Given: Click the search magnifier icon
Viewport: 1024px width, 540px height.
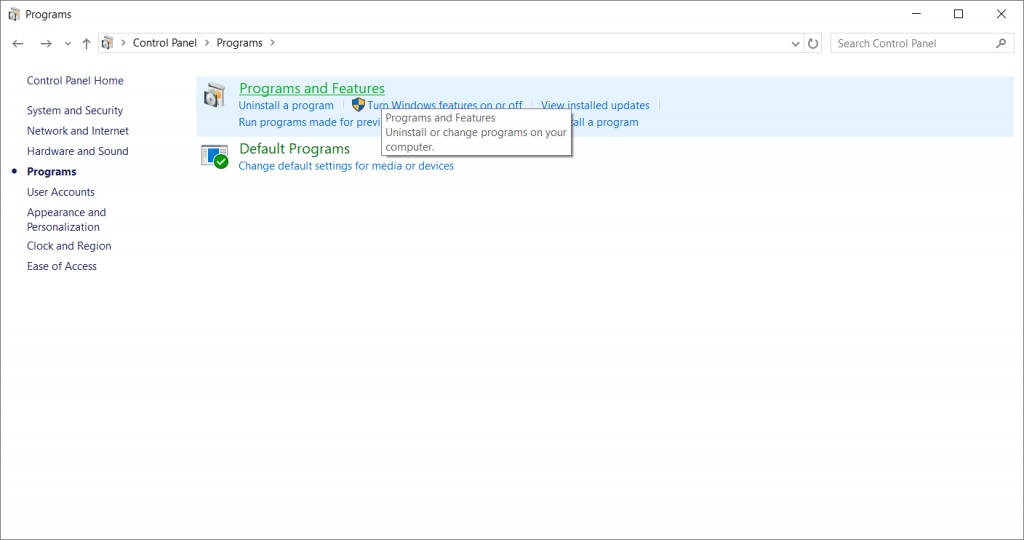Looking at the screenshot, I should coord(1001,43).
